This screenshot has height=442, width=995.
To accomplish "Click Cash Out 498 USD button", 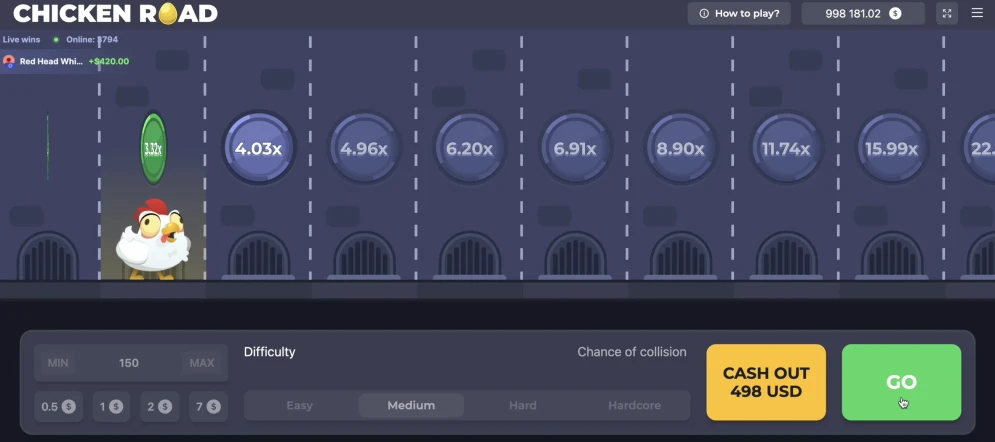I will pyautogui.click(x=766, y=382).
